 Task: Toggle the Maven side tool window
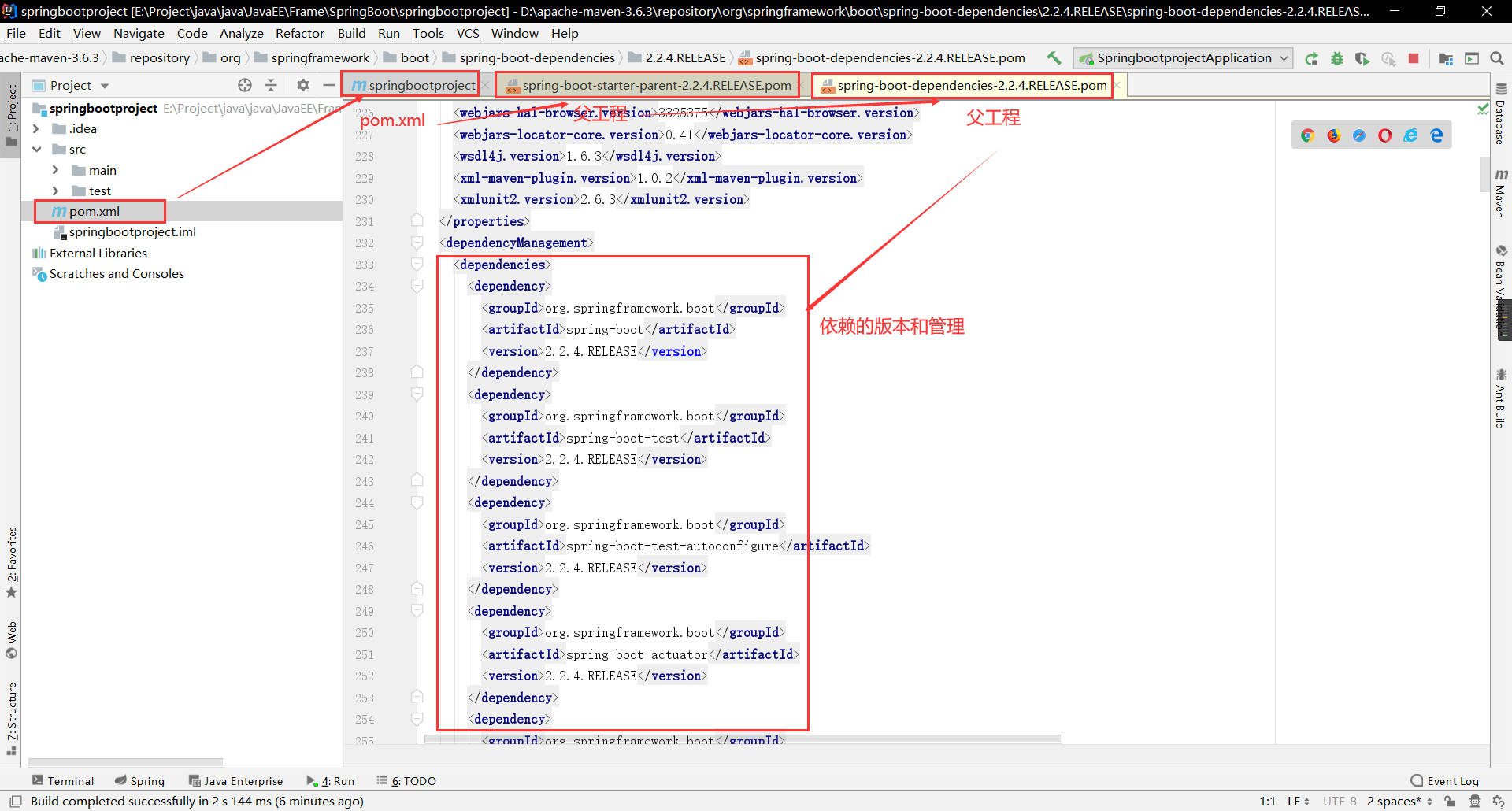[x=1501, y=194]
